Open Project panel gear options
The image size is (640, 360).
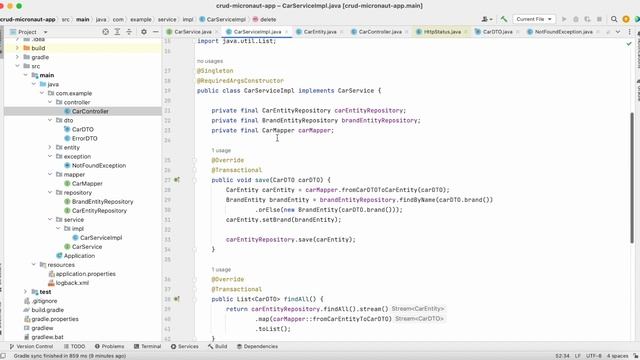point(144,32)
